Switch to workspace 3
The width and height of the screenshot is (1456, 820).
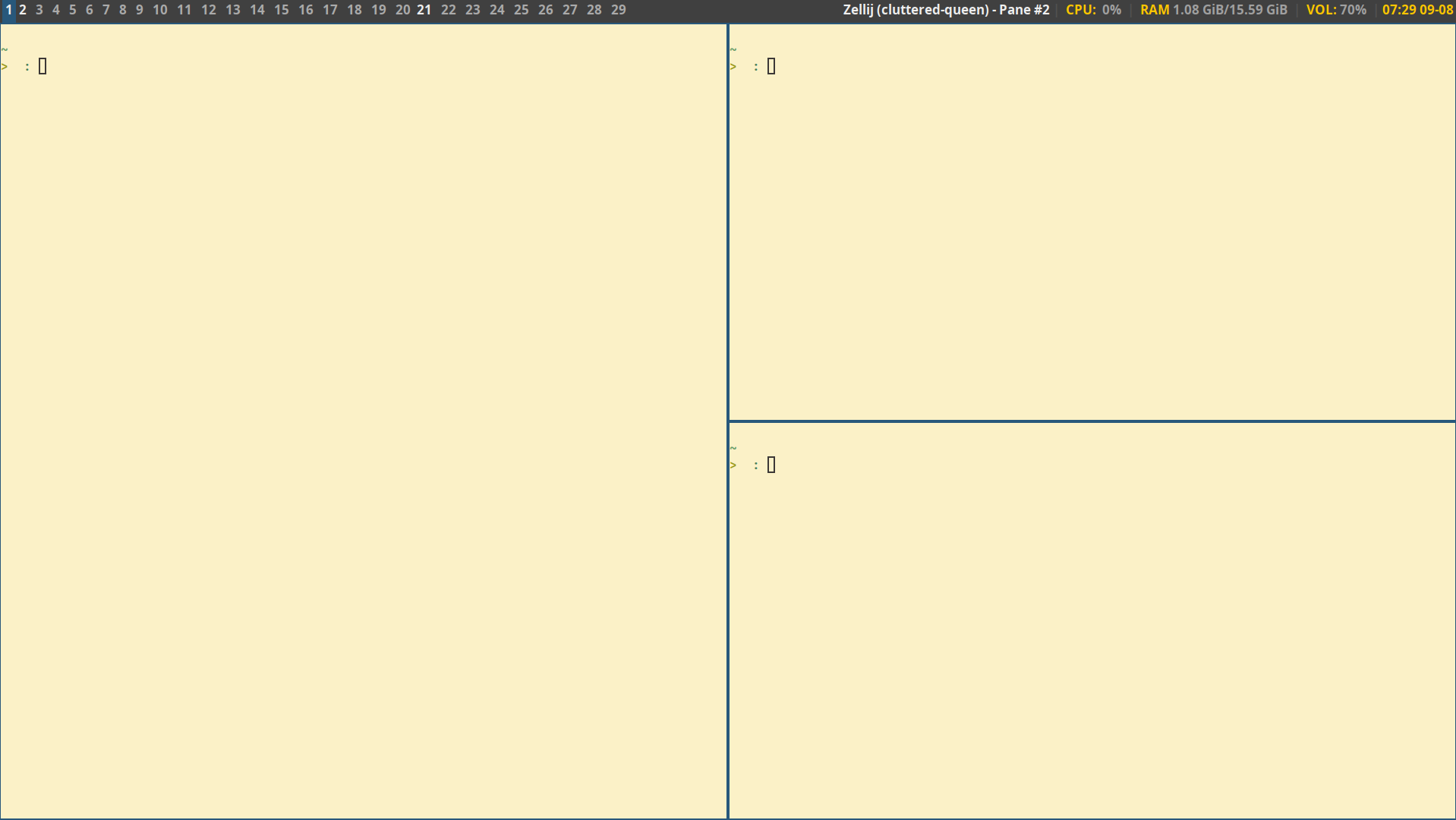coord(39,10)
